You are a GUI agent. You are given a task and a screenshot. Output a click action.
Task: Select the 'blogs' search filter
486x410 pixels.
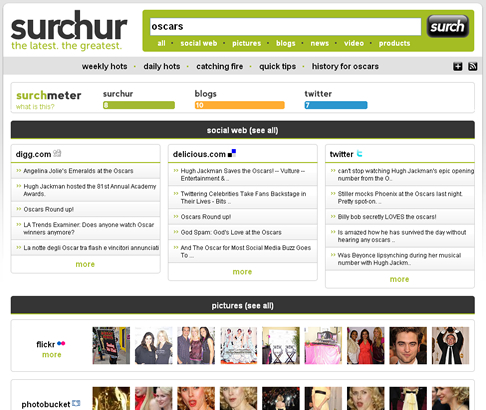(286, 43)
